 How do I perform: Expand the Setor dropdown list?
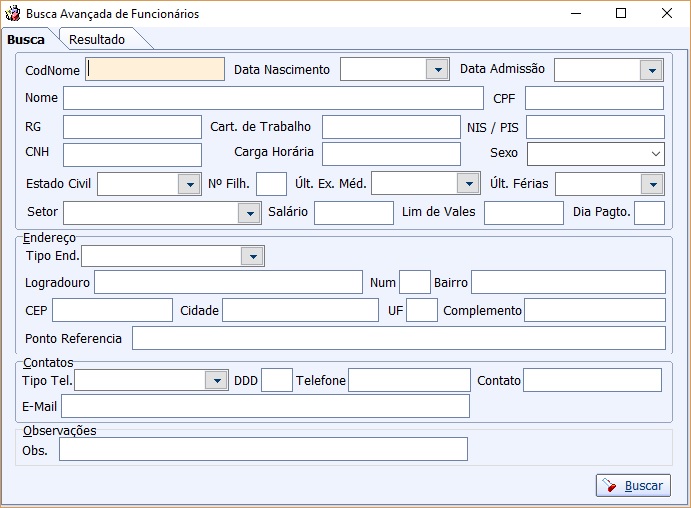pos(249,213)
